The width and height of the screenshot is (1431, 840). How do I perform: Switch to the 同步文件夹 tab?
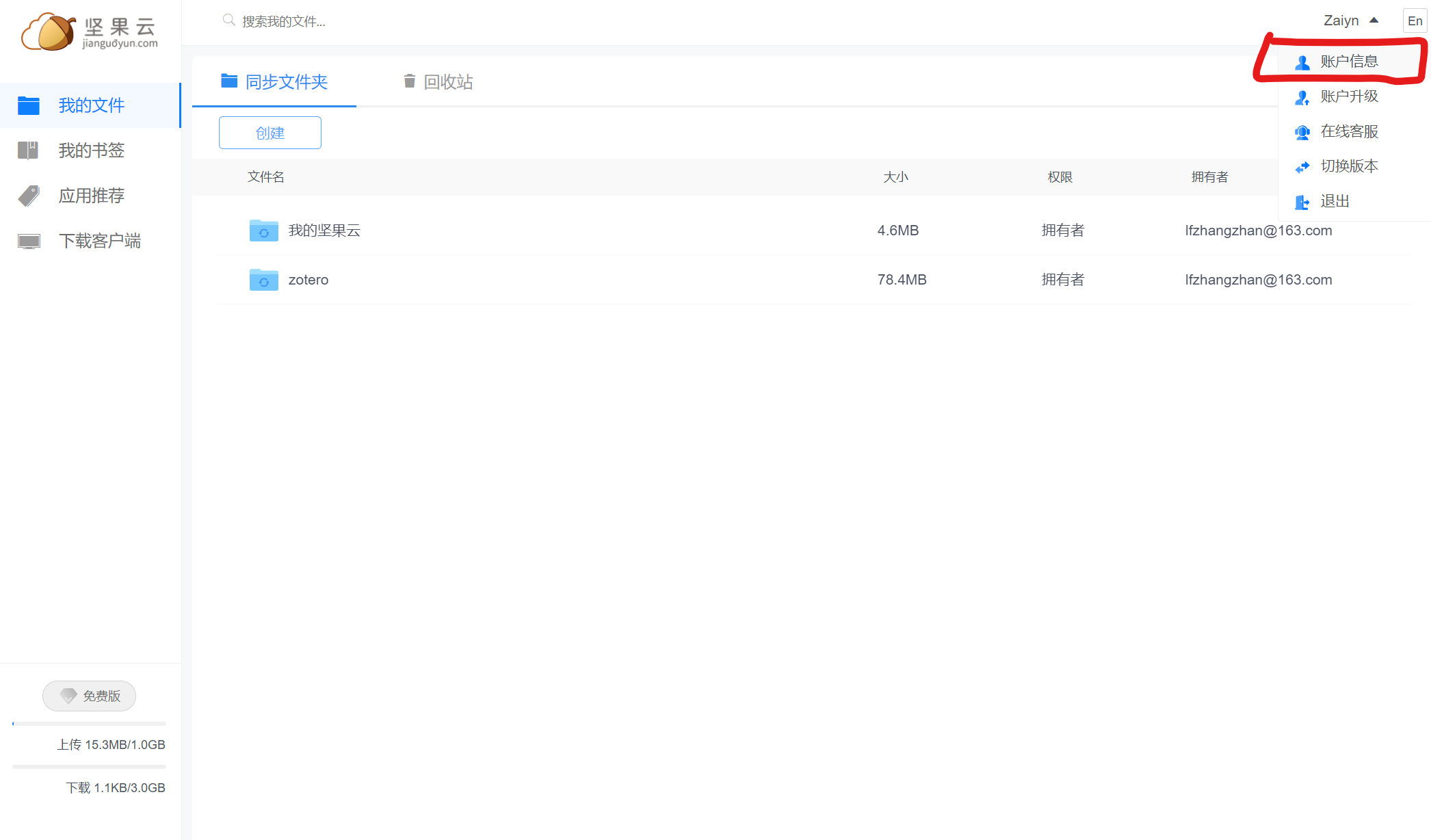pos(274,81)
